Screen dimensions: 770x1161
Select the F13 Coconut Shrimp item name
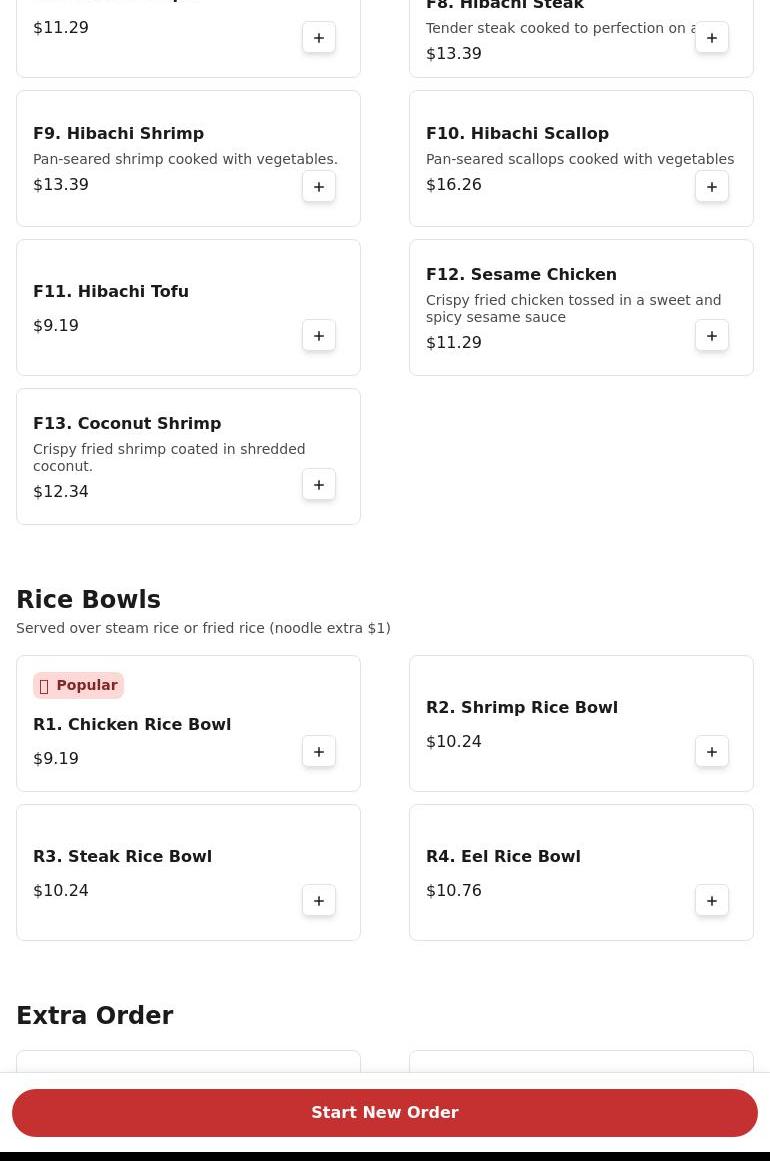pyautogui.click(x=127, y=424)
